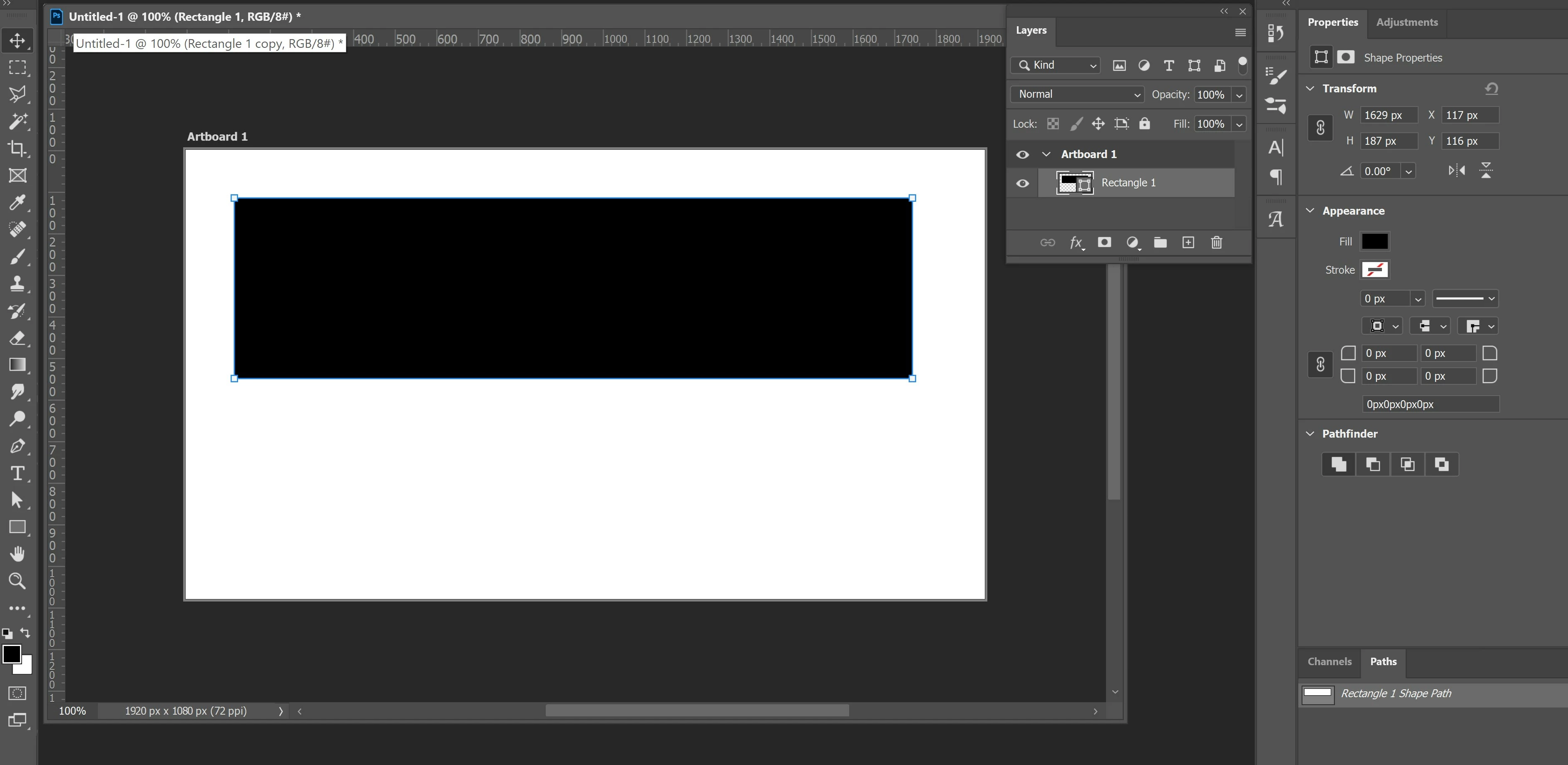Toggle Artboard 1 visibility eye
This screenshot has width=1568, height=765.
pyautogui.click(x=1023, y=154)
